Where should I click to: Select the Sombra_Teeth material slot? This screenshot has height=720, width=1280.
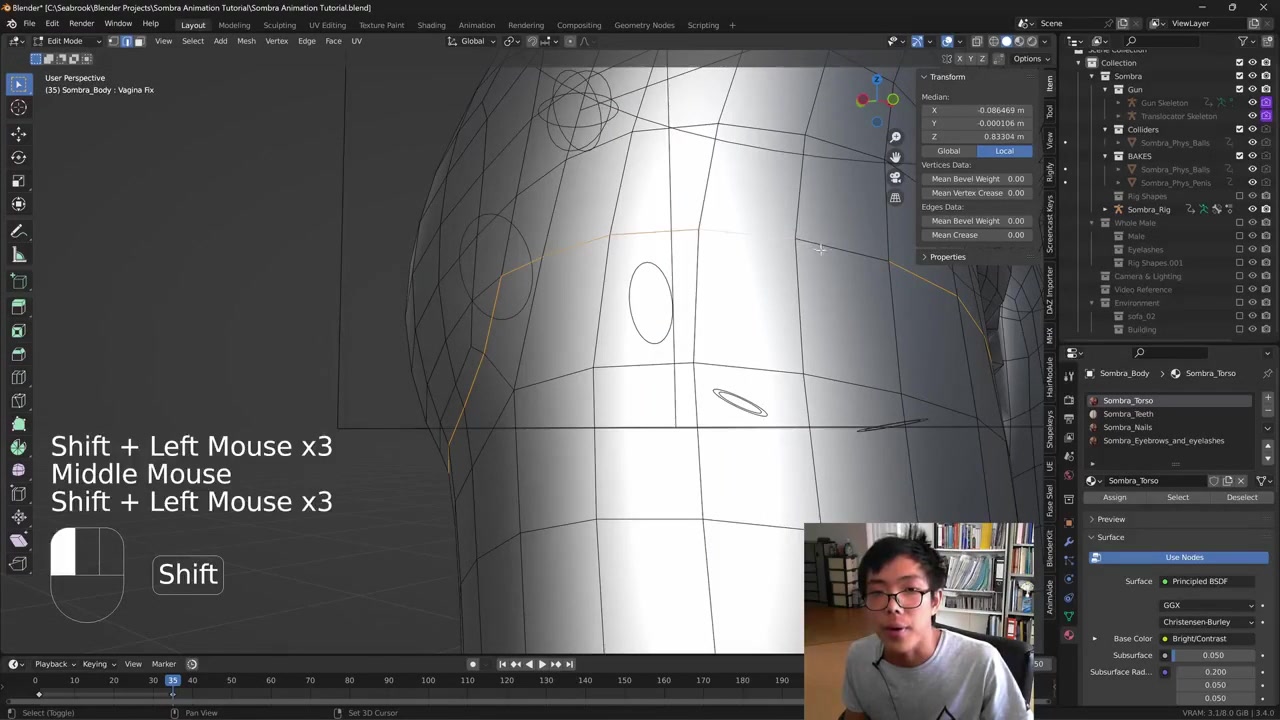[1128, 414]
